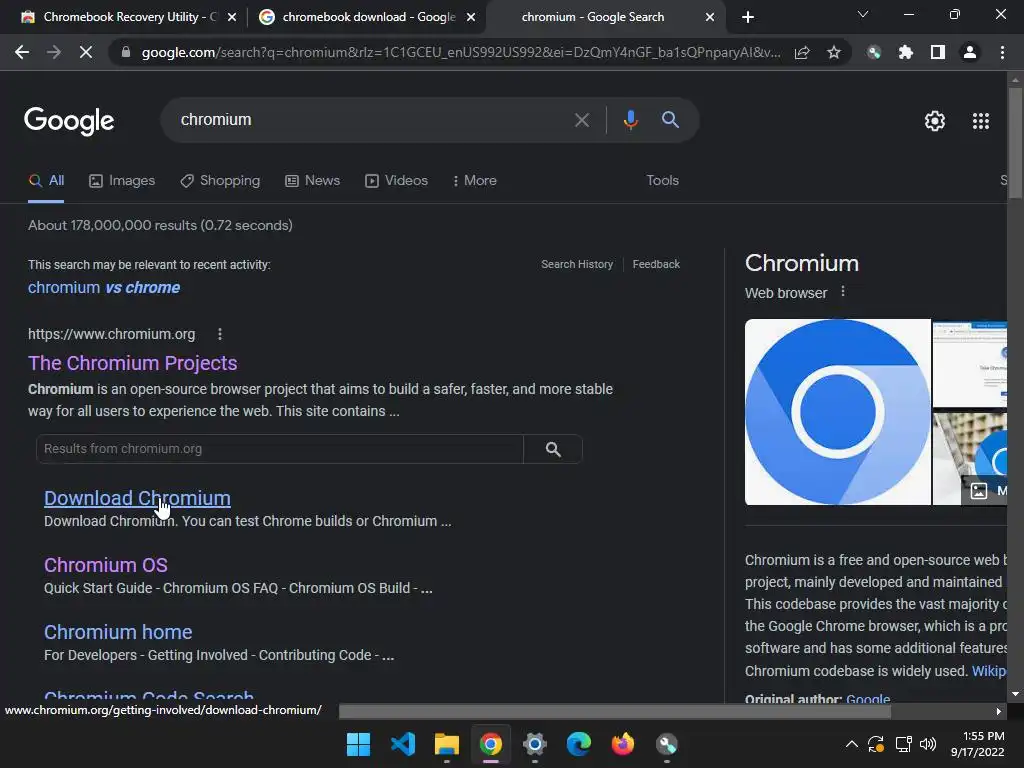Switch to News results

313,181
